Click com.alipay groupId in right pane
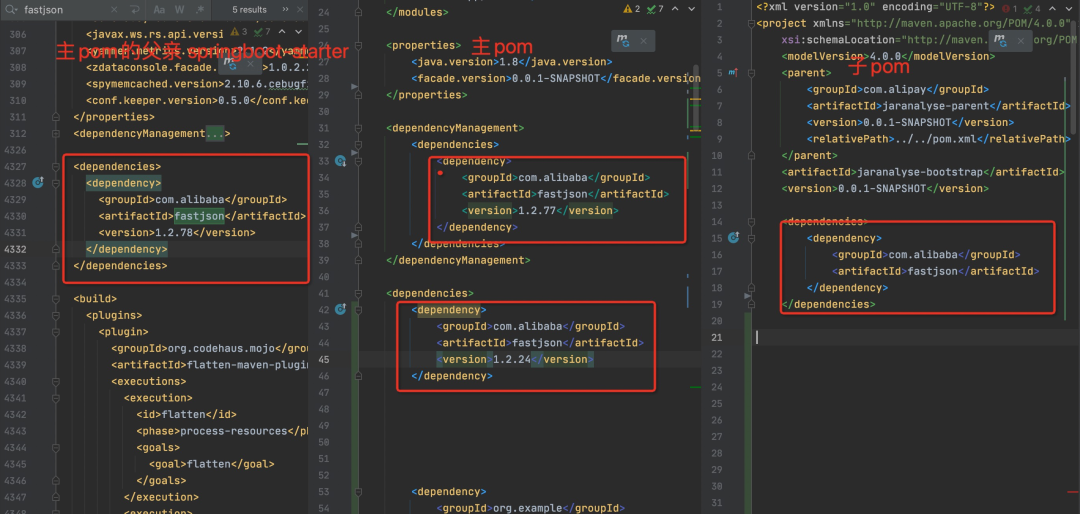Image resolution: width=1080 pixels, height=514 pixels. pyautogui.click(x=900, y=89)
